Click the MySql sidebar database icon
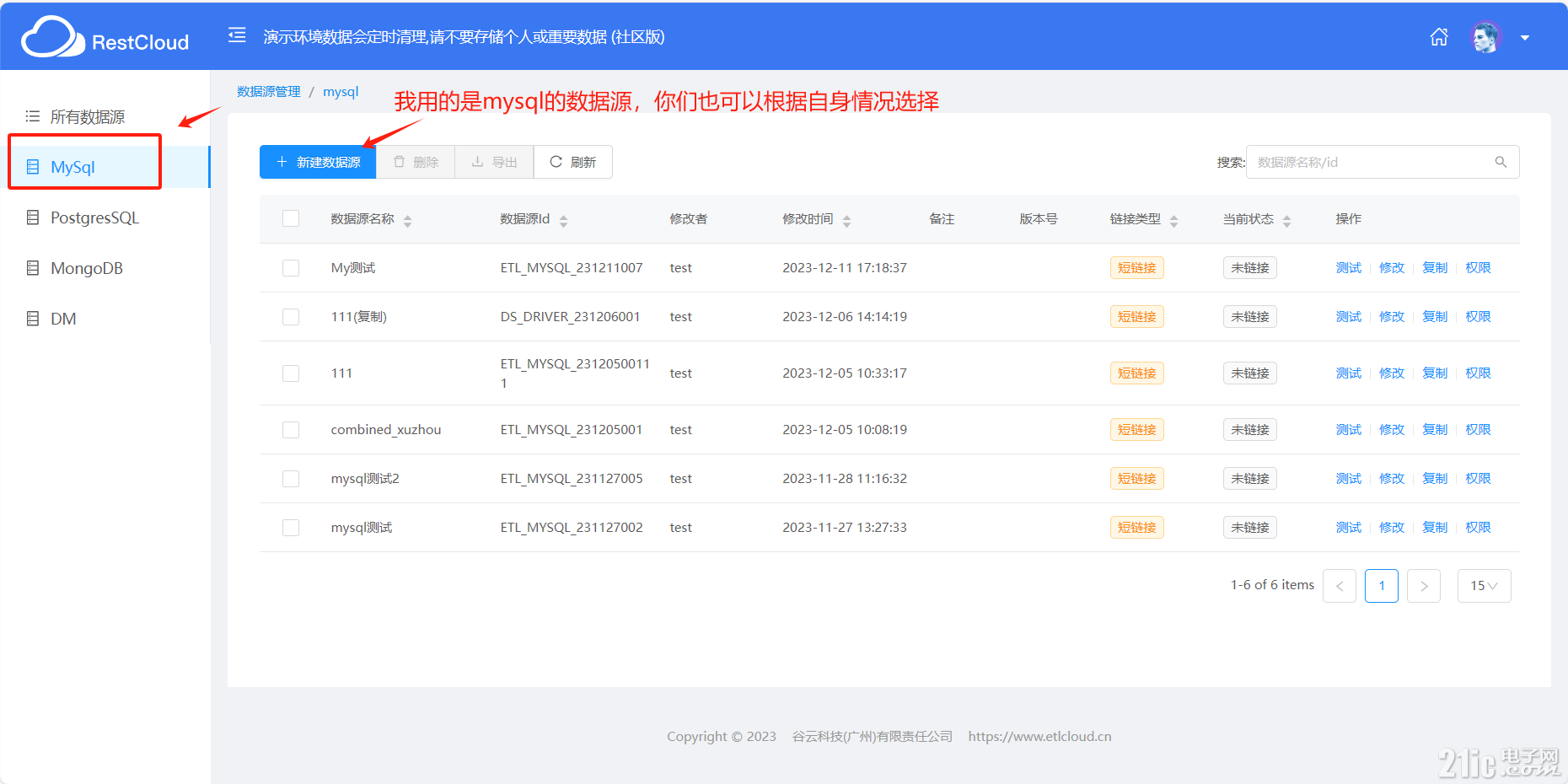Image resolution: width=1568 pixels, height=784 pixels. tap(33, 167)
